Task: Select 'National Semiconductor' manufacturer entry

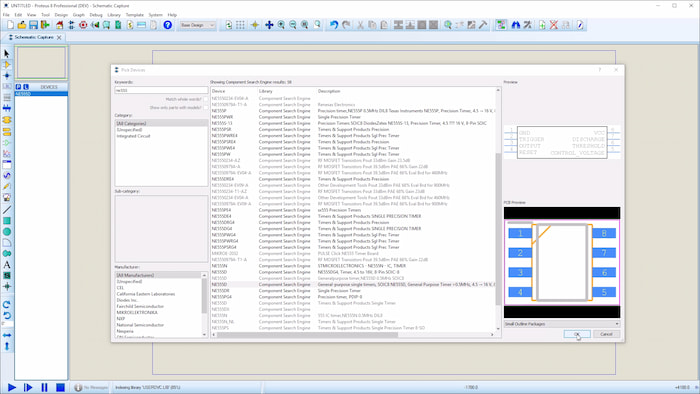Action: tap(140, 325)
